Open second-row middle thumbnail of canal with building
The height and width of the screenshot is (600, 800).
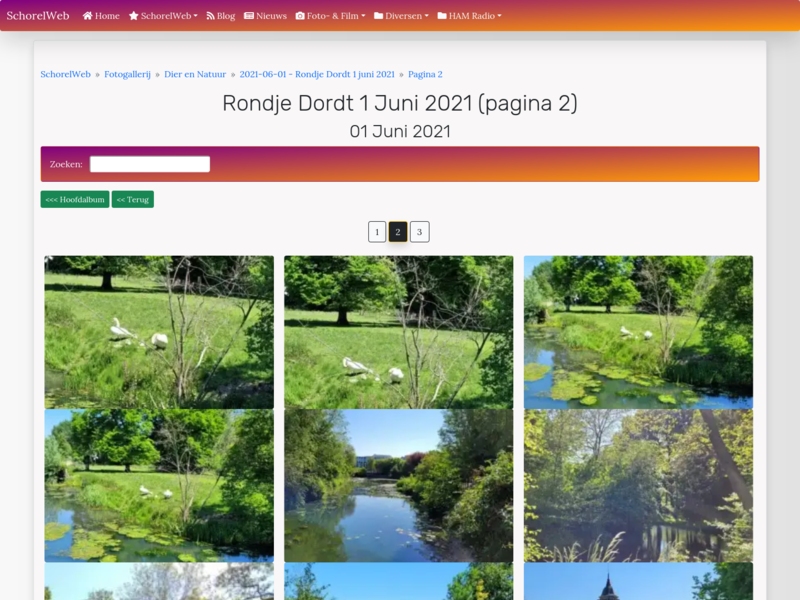(398, 486)
